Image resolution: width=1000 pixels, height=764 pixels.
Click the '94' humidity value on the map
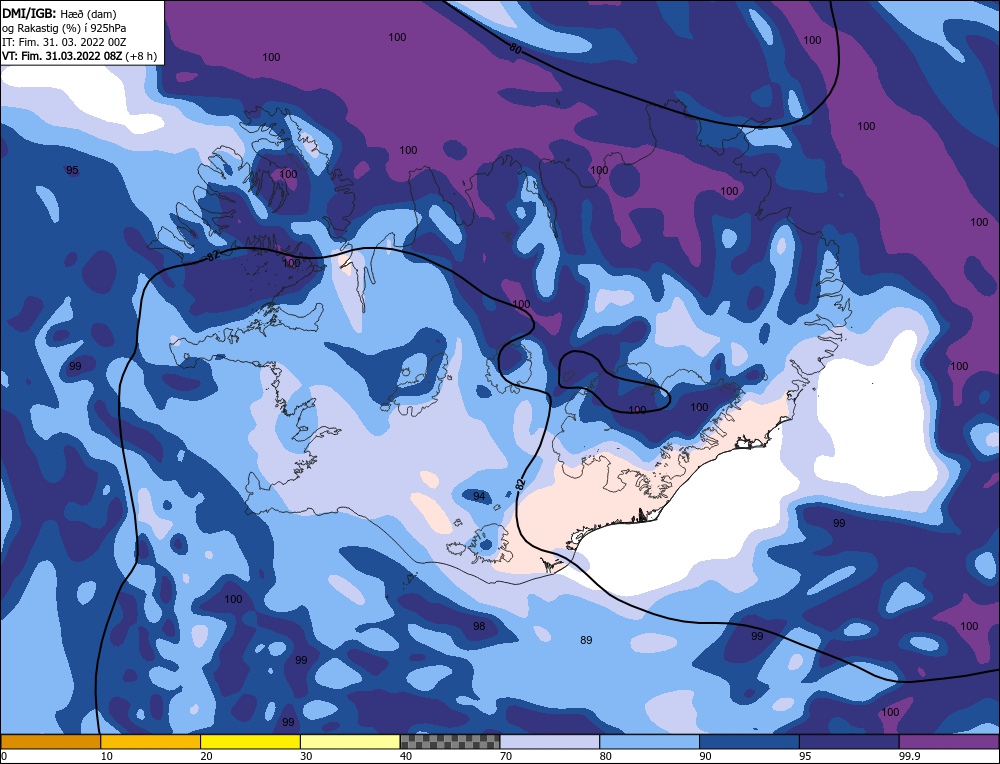click(x=479, y=496)
